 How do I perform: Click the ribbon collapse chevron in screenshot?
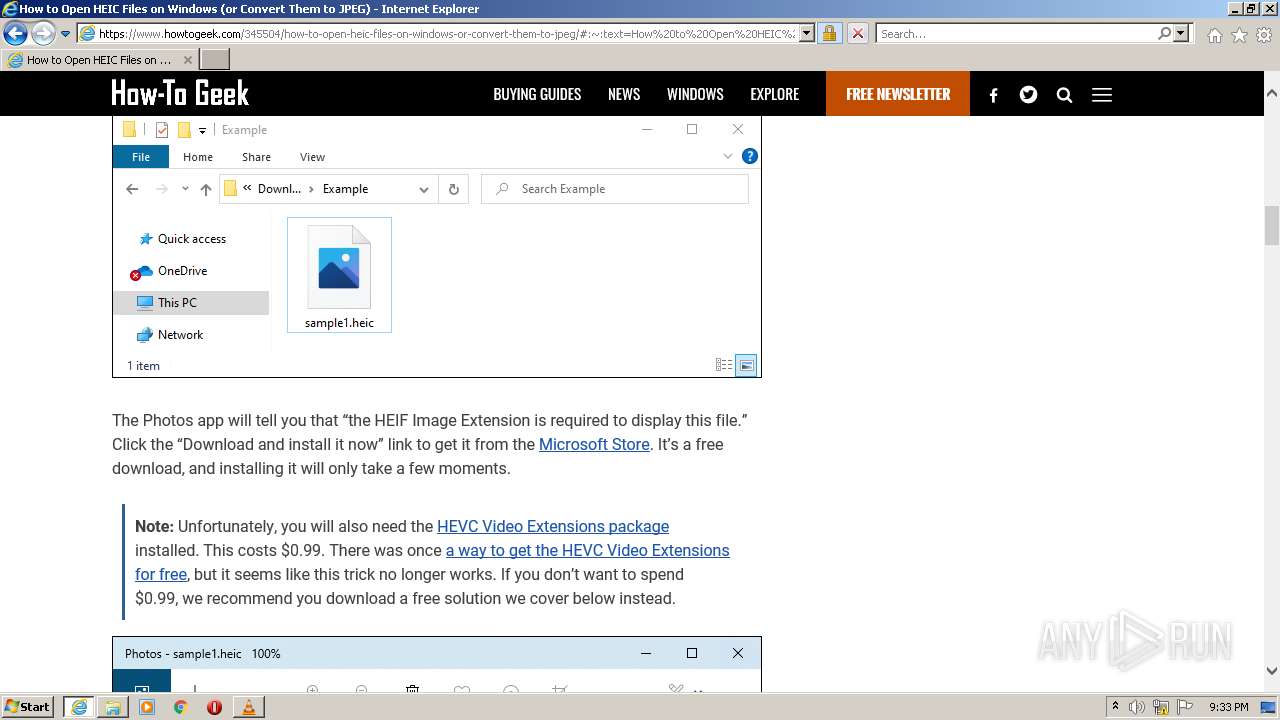728,156
